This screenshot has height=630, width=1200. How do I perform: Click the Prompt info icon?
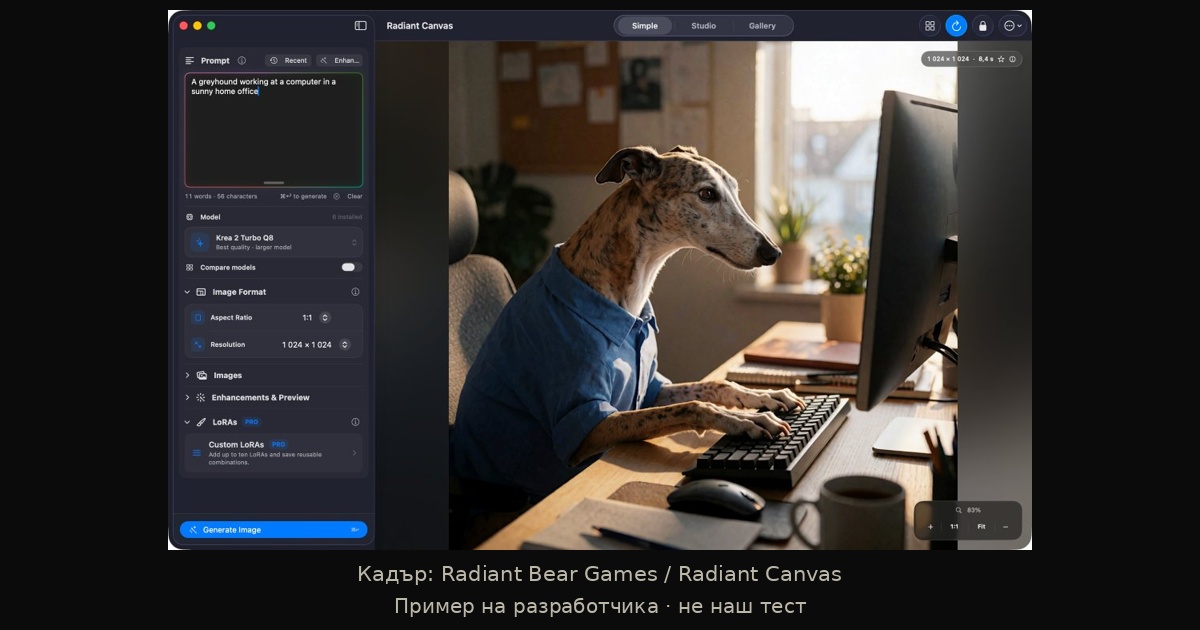click(x=241, y=60)
